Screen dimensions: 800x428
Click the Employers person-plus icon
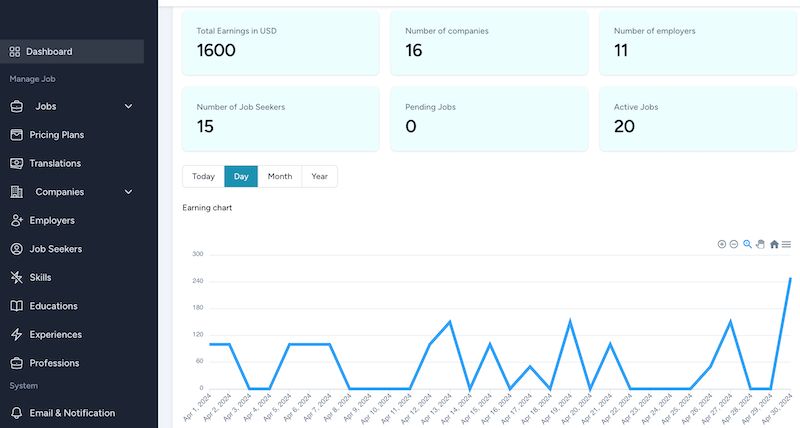[x=16, y=220]
